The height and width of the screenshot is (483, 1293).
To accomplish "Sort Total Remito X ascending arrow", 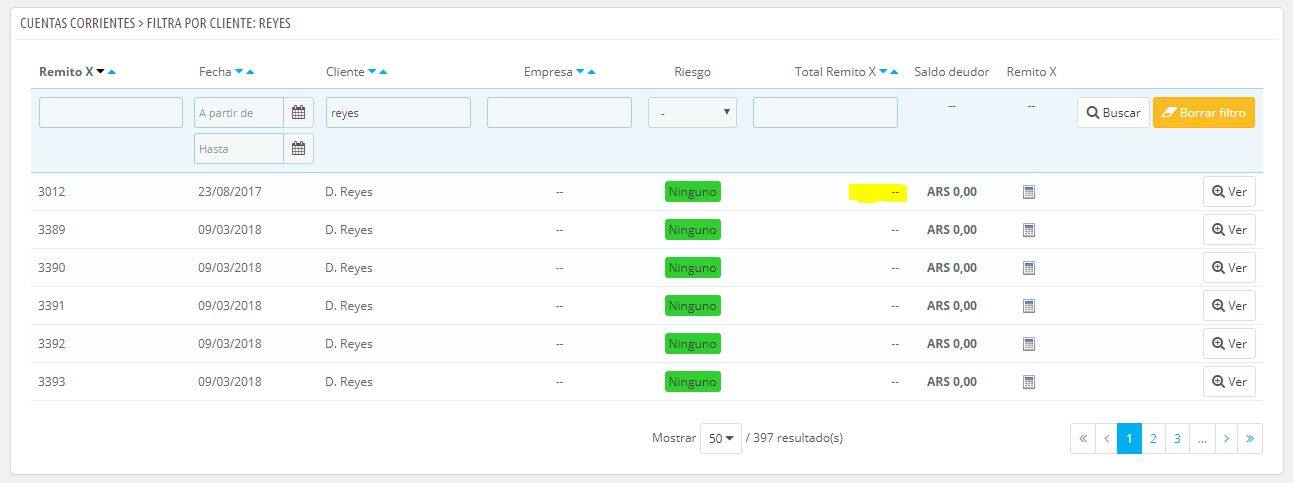I will (894, 72).
